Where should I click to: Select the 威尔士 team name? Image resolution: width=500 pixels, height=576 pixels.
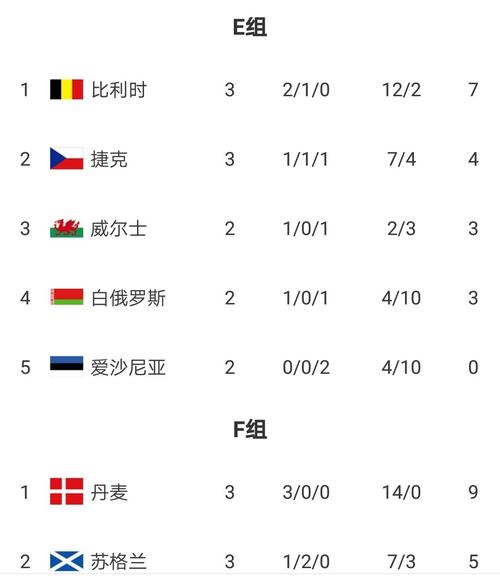[x=119, y=228]
